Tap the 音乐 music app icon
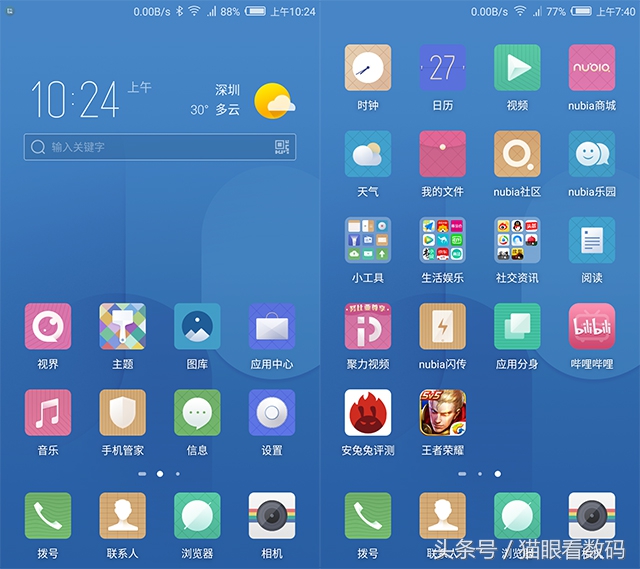Image resolution: width=640 pixels, height=569 pixels. [x=48, y=413]
